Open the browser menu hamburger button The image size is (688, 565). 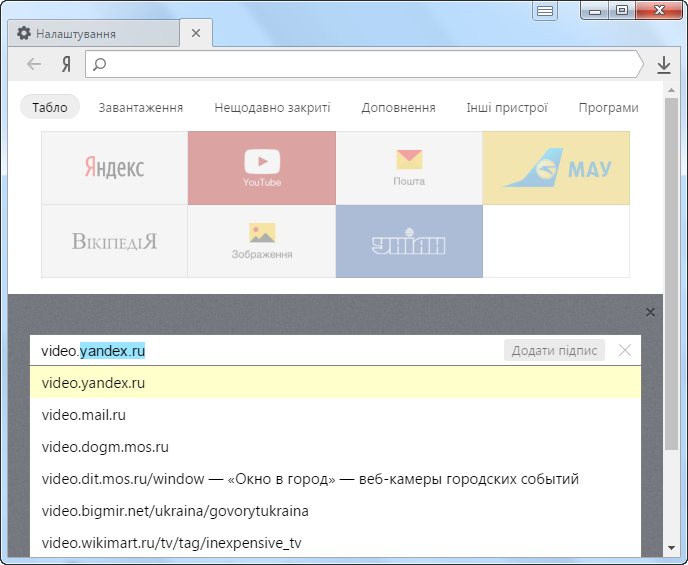(x=545, y=11)
